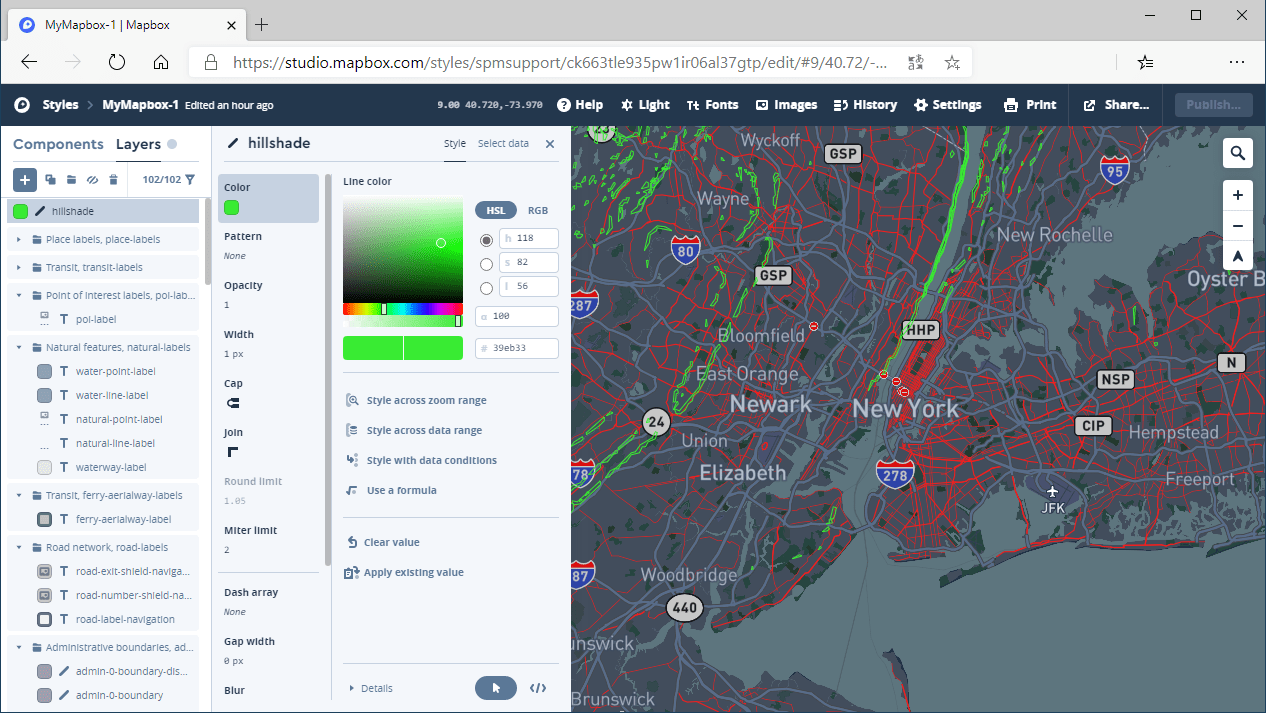The height and width of the screenshot is (713, 1266).
Task: Click Style with data conditions
Action: [x=421, y=460]
